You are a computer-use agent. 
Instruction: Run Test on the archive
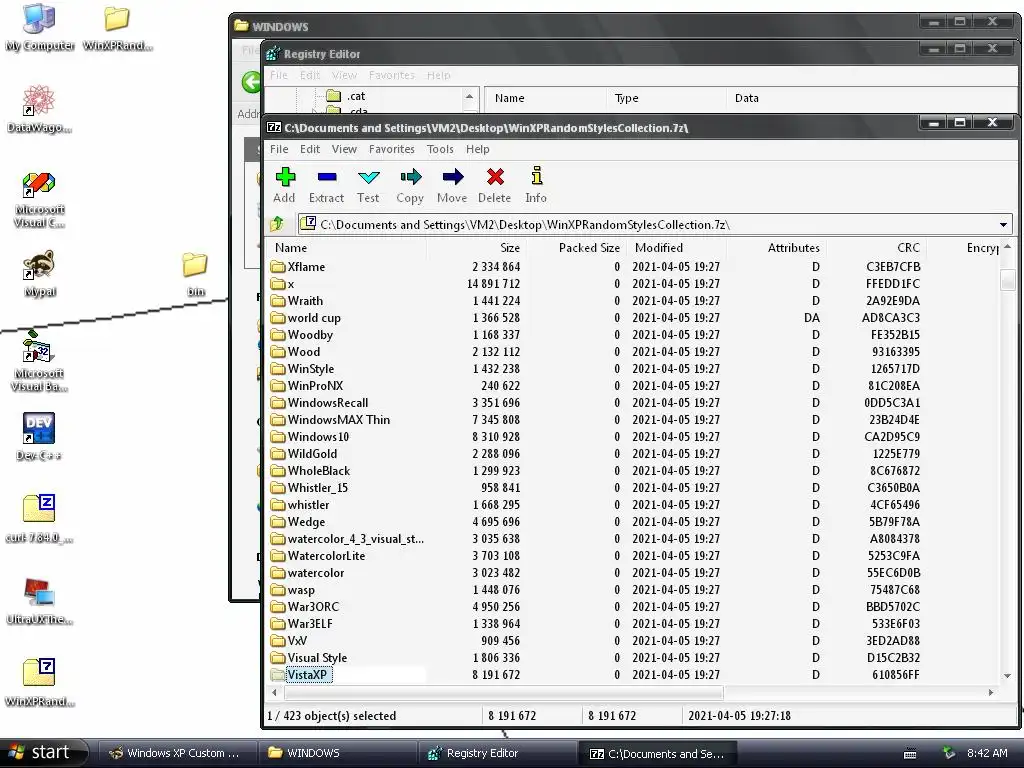coord(368,185)
